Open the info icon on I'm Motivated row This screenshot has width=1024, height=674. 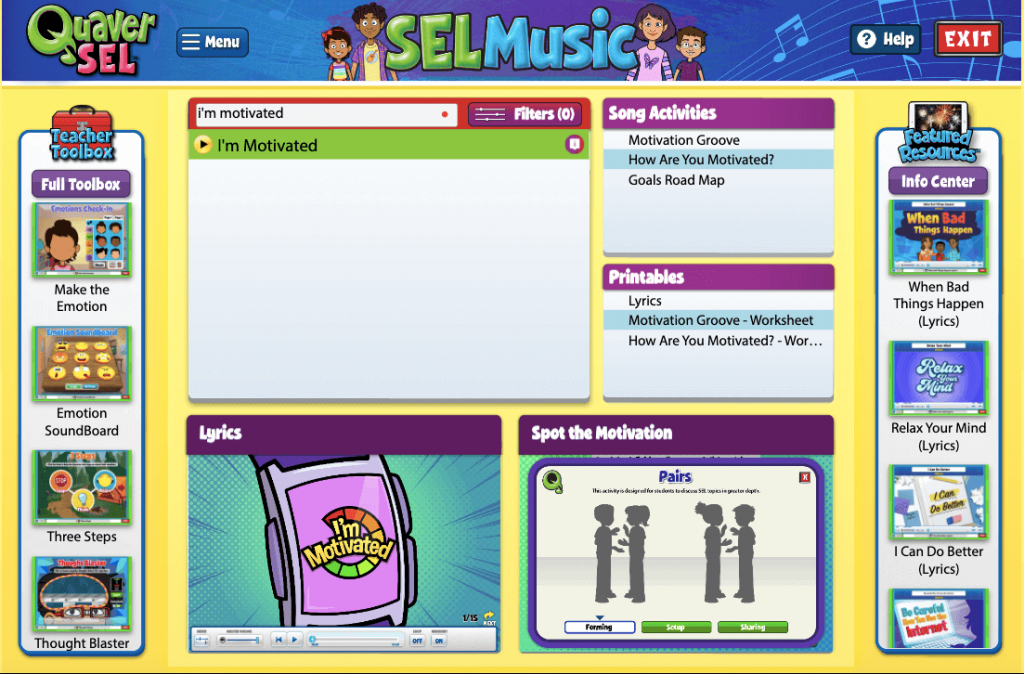tap(574, 144)
